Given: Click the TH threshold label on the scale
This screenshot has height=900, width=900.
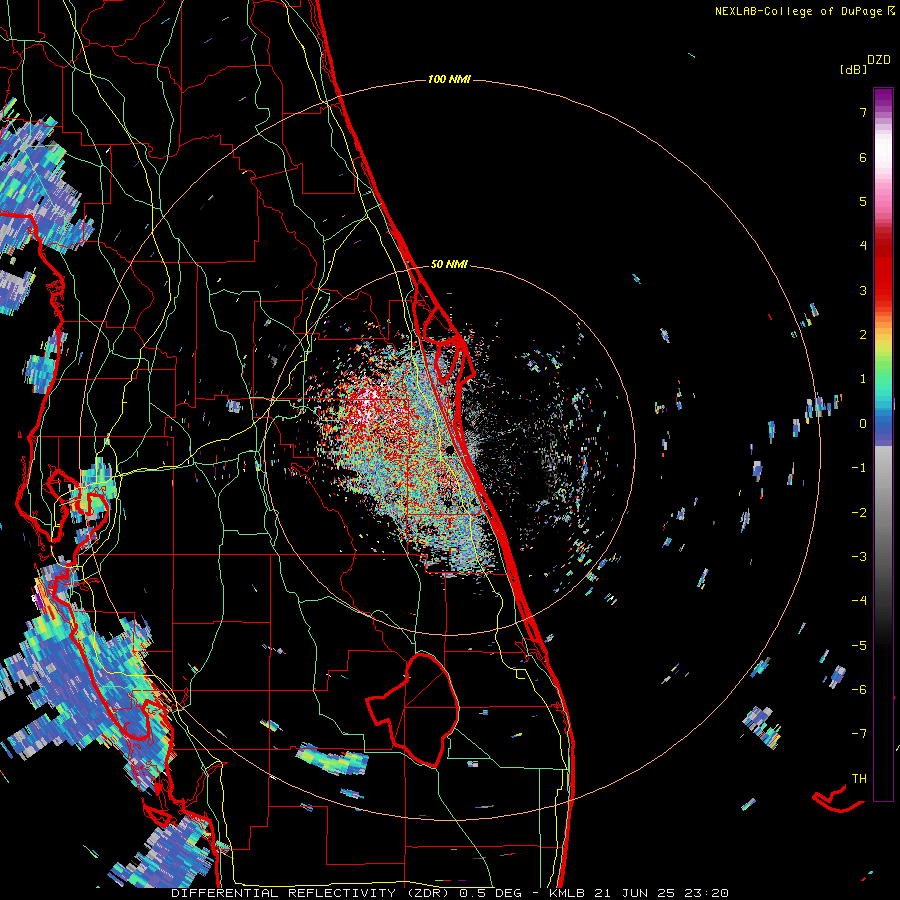Looking at the screenshot, I should 859,779.
